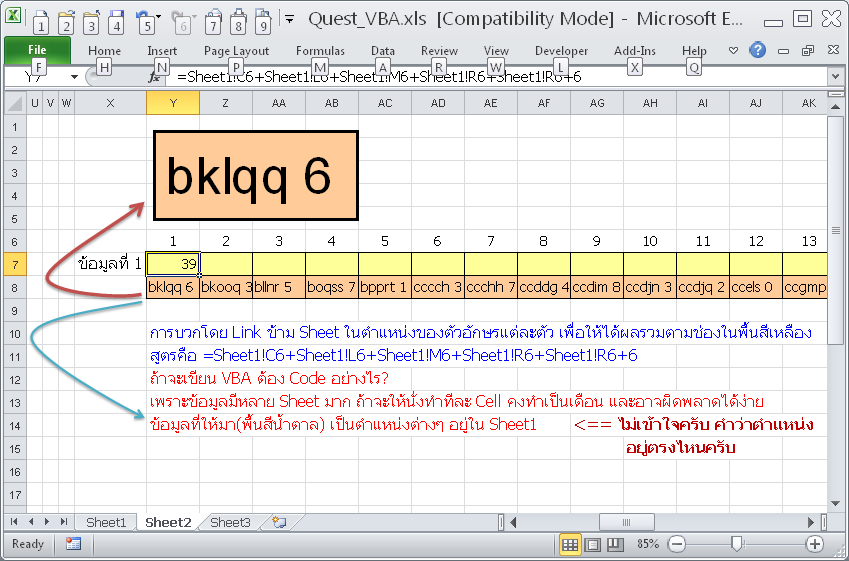Click the green File button
The width and height of the screenshot is (849, 561).
point(37,50)
